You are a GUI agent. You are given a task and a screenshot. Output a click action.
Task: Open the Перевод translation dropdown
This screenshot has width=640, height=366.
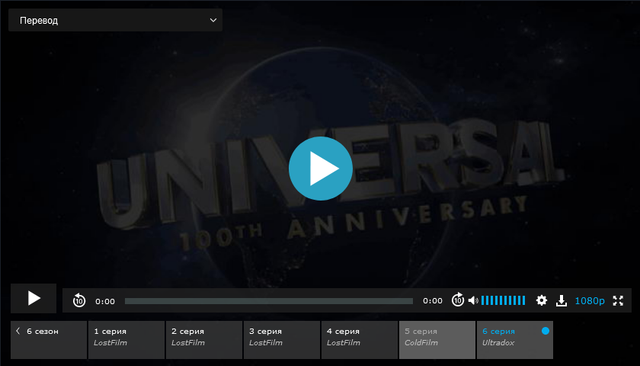115,20
